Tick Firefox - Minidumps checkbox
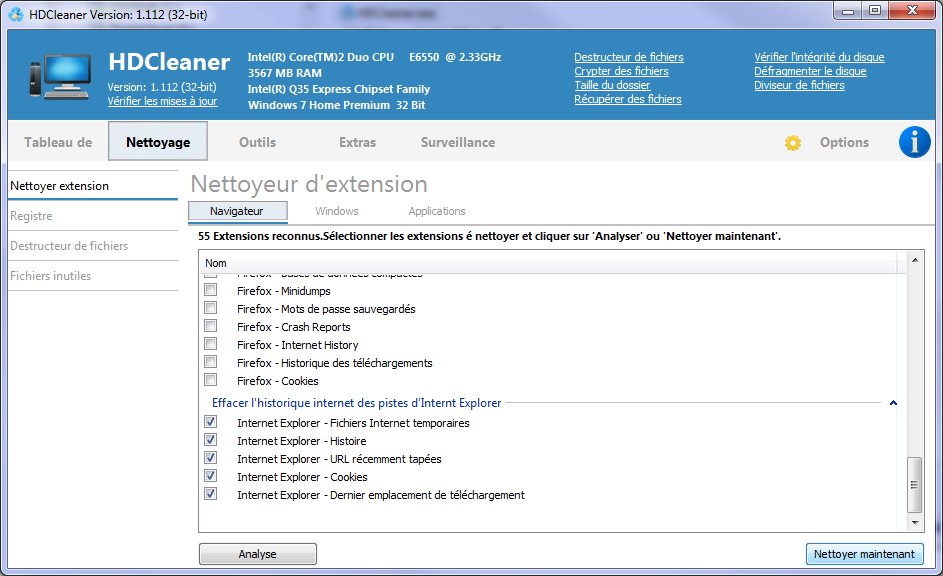The image size is (943, 576). tap(210, 290)
